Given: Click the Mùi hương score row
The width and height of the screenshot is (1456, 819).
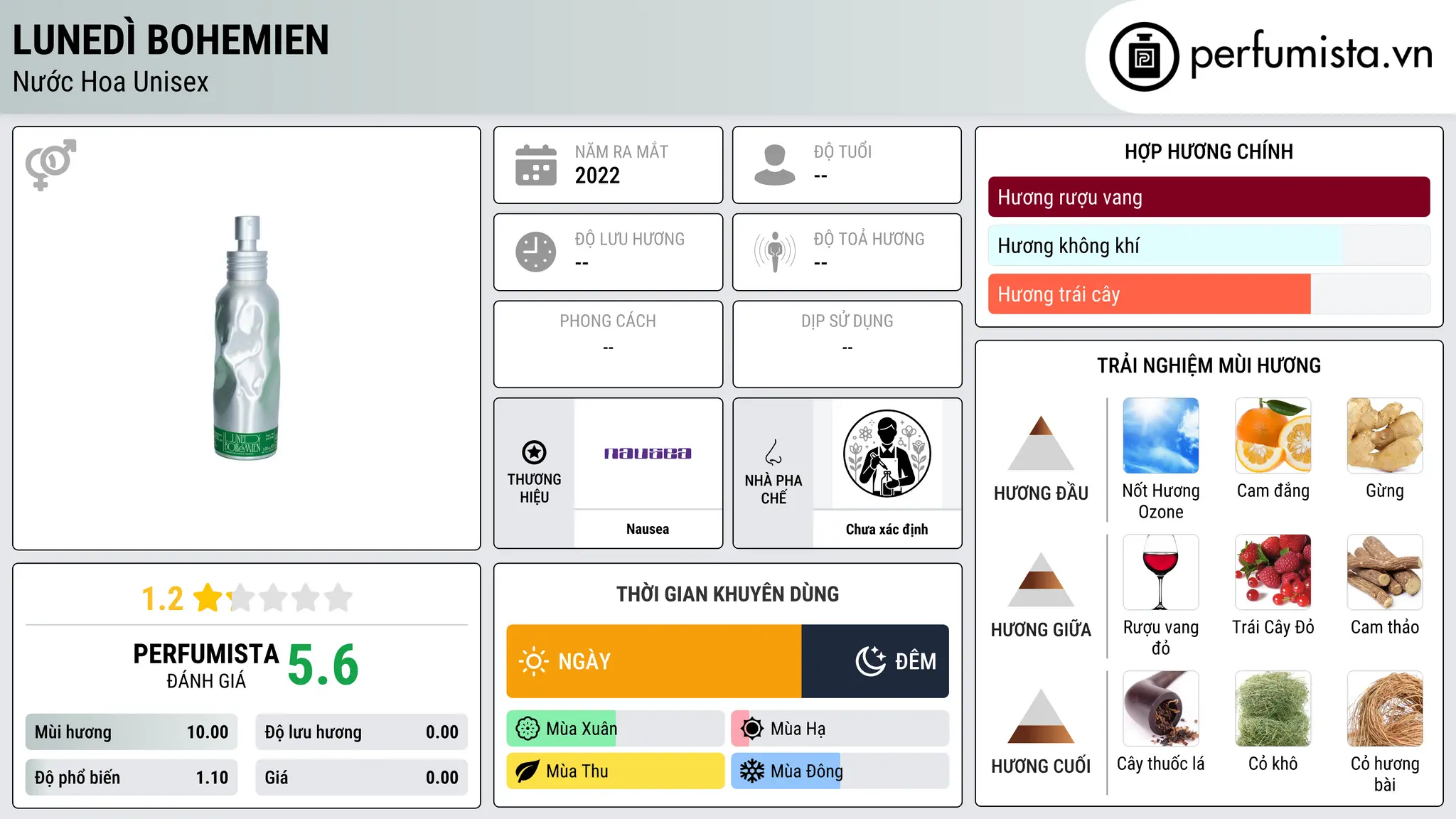Looking at the screenshot, I should coord(132,732).
